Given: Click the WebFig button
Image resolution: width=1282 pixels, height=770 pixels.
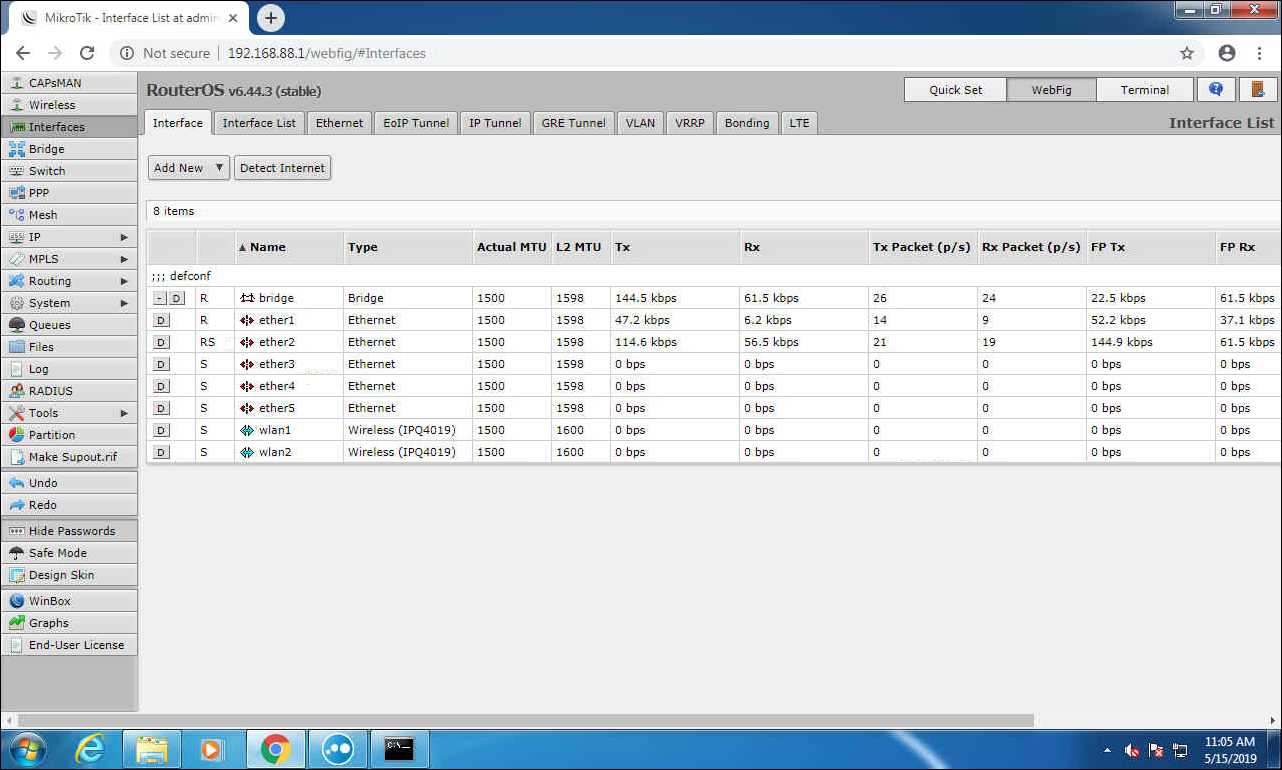Looking at the screenshot, I should (x=1051, y=89).
